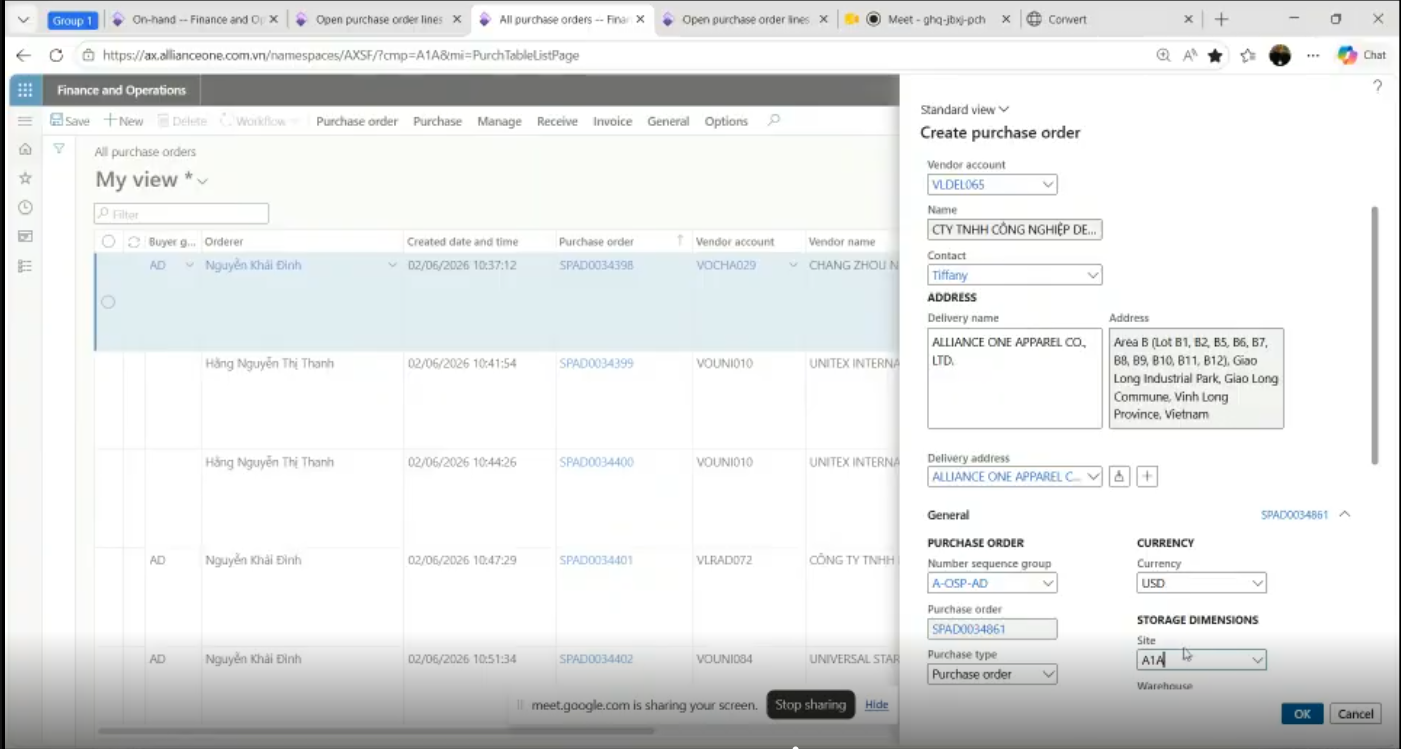Click the Delivery name text box
The width and height of the screenshot is (1401, 749).
coord(1015,378)
